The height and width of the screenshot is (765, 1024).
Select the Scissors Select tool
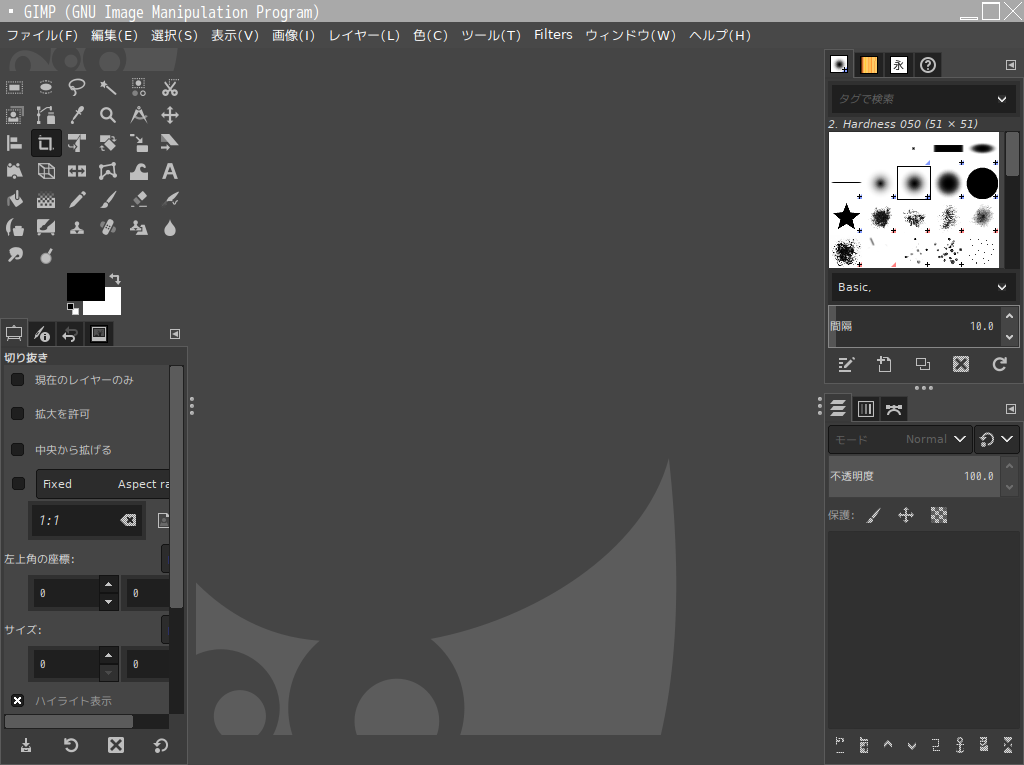[x=170, y=88]
